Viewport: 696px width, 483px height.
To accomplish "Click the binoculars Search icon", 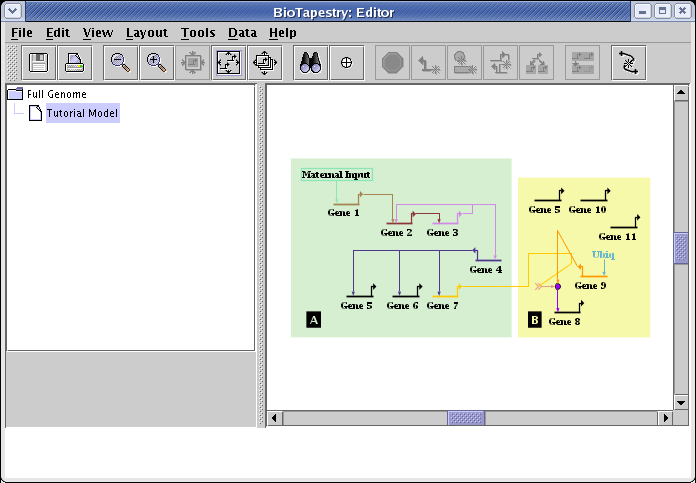I will coord(310,63).
